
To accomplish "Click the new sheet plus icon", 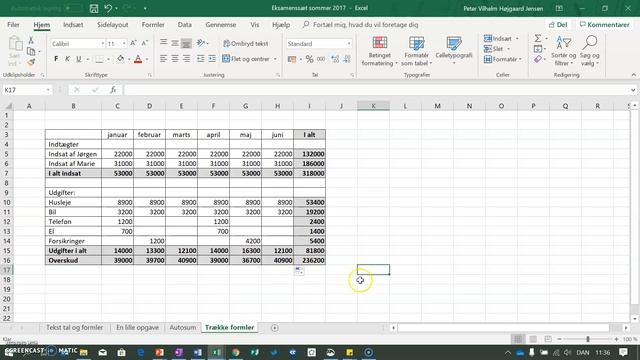I will point(275,328).
